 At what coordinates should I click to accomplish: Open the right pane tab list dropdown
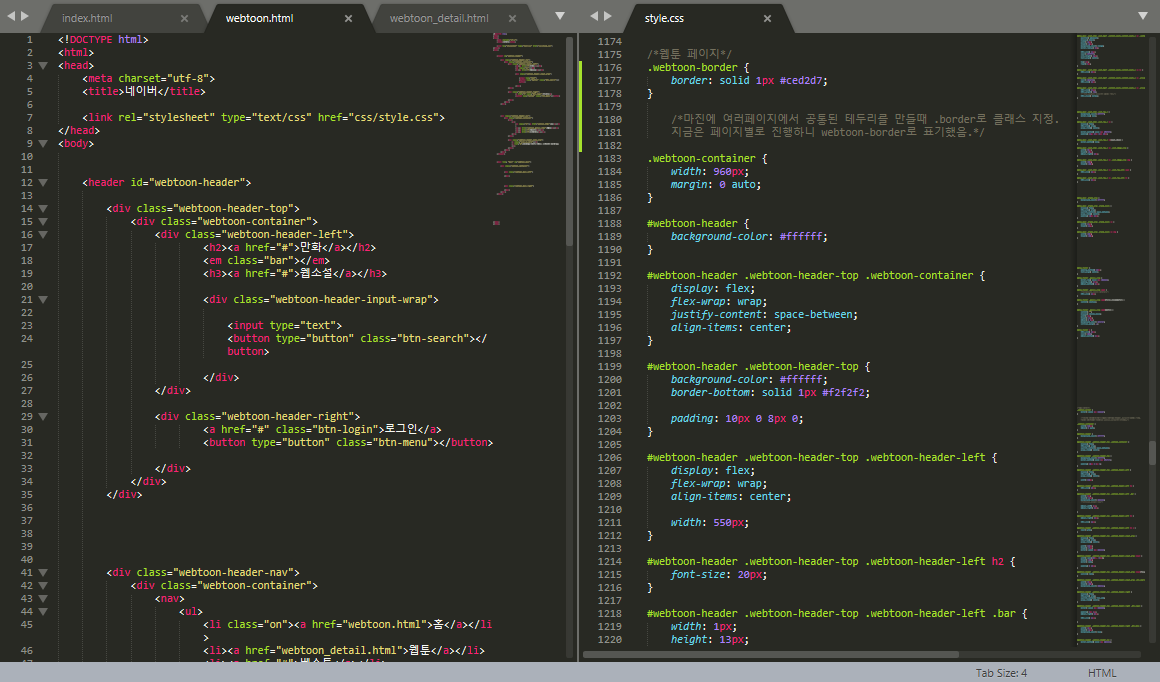1143,16
